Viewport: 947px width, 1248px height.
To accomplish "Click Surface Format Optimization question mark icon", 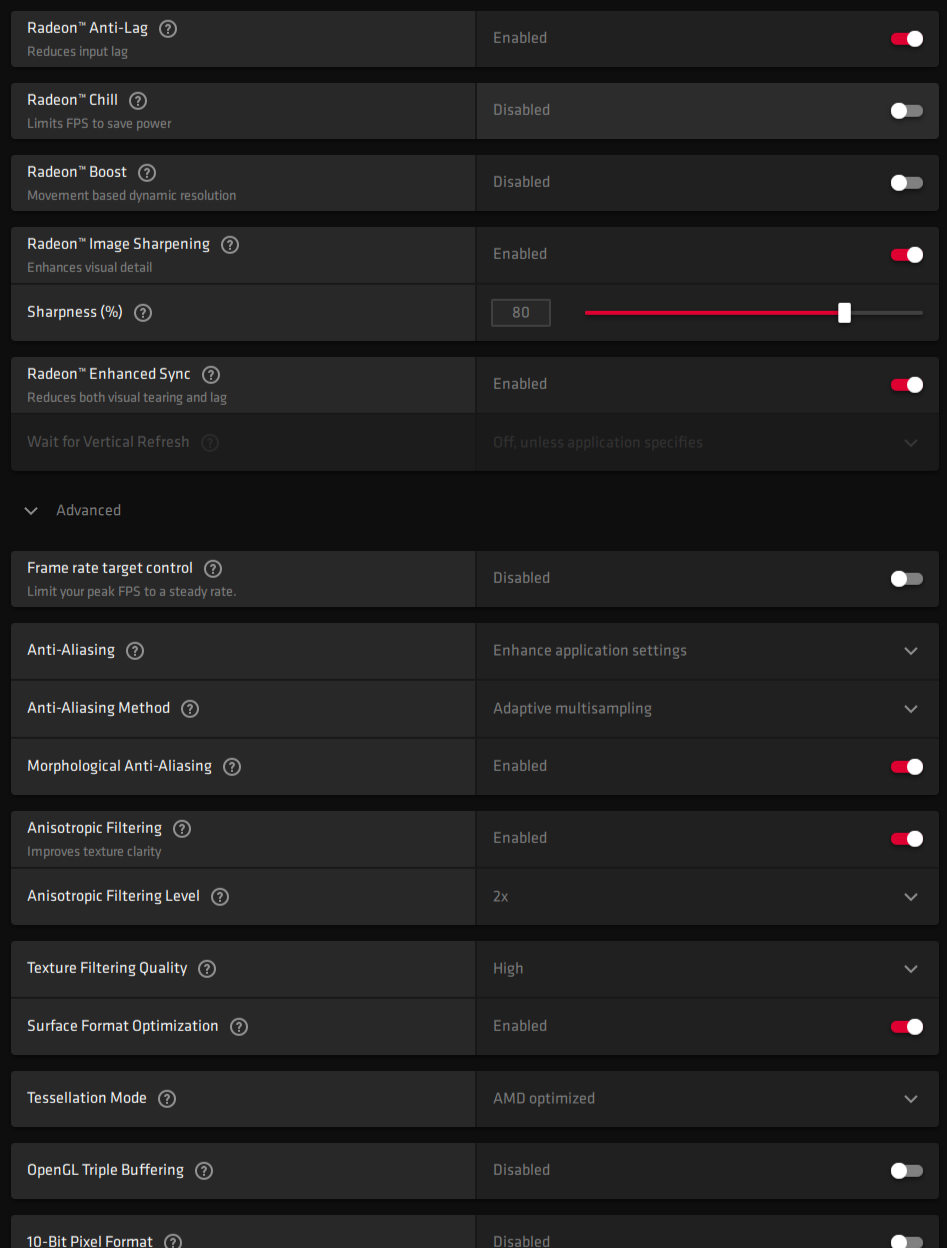I will click(x=238, y=1027).
